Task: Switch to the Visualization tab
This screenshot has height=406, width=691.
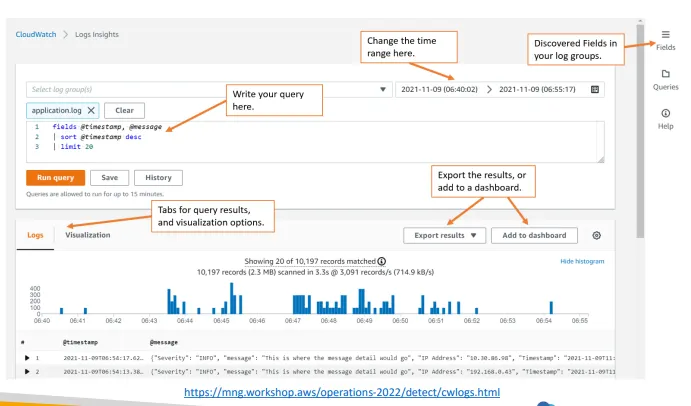Action: tap(88, 235)
